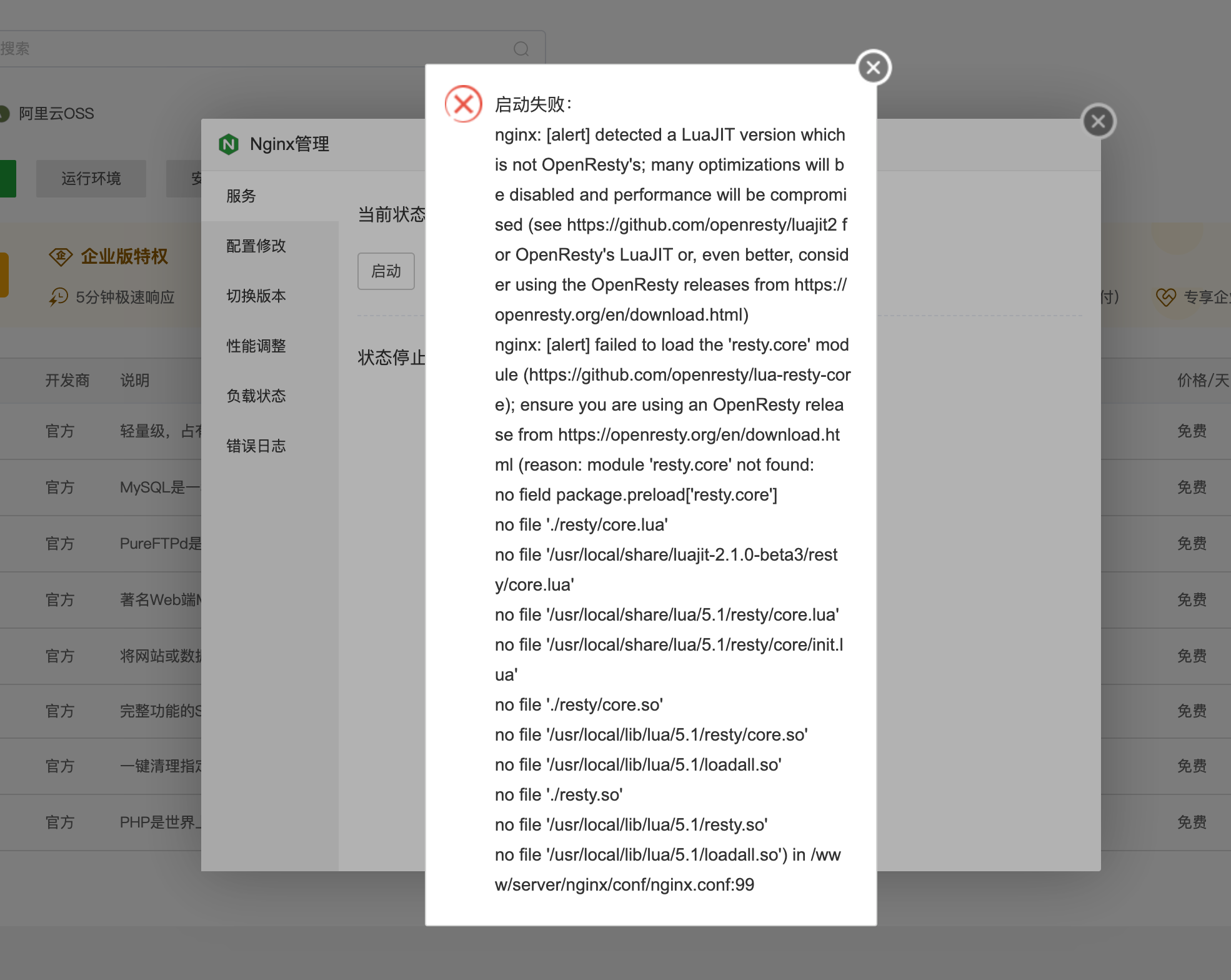Screen dimensions: 1231x980
Task: Click the 启动失败 heading text
Action: (533, 104)
